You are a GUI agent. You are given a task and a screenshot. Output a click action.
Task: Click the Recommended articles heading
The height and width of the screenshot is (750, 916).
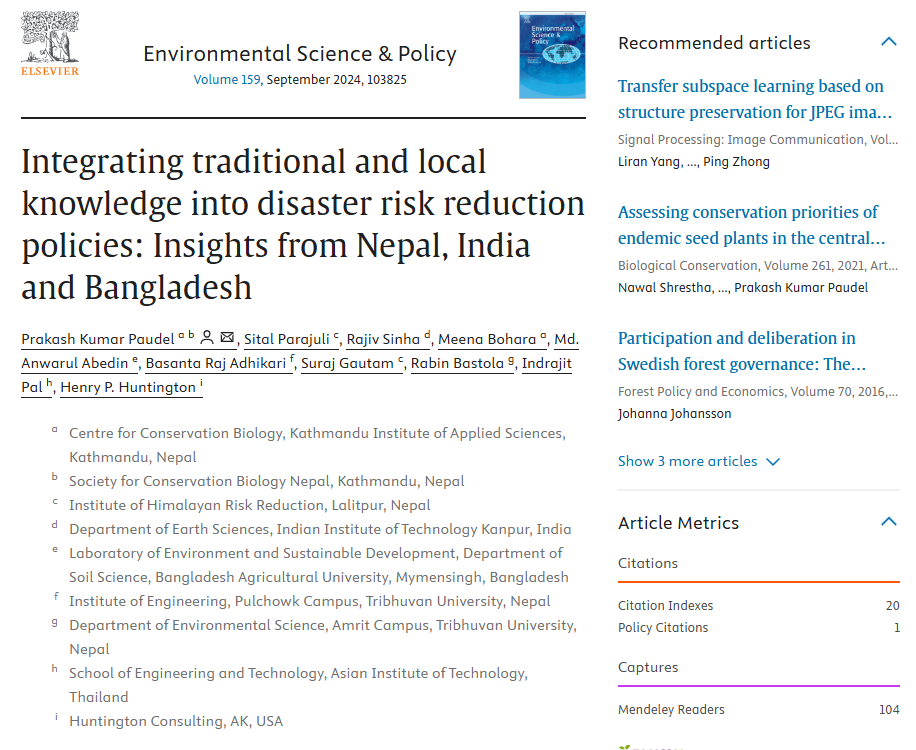pos(714,43)
